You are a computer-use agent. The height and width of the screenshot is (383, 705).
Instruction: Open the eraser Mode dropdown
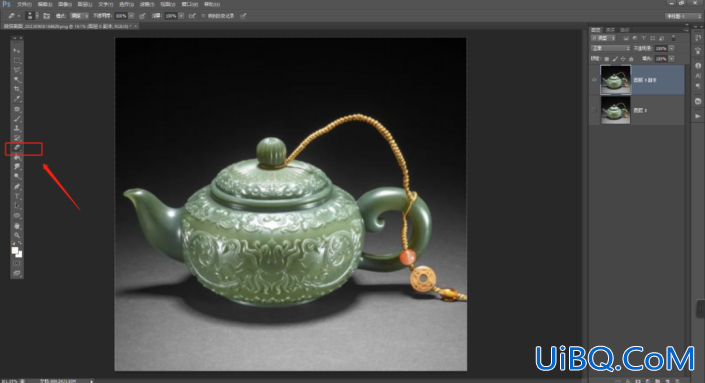pyautogui.click(x=80, y=16)
